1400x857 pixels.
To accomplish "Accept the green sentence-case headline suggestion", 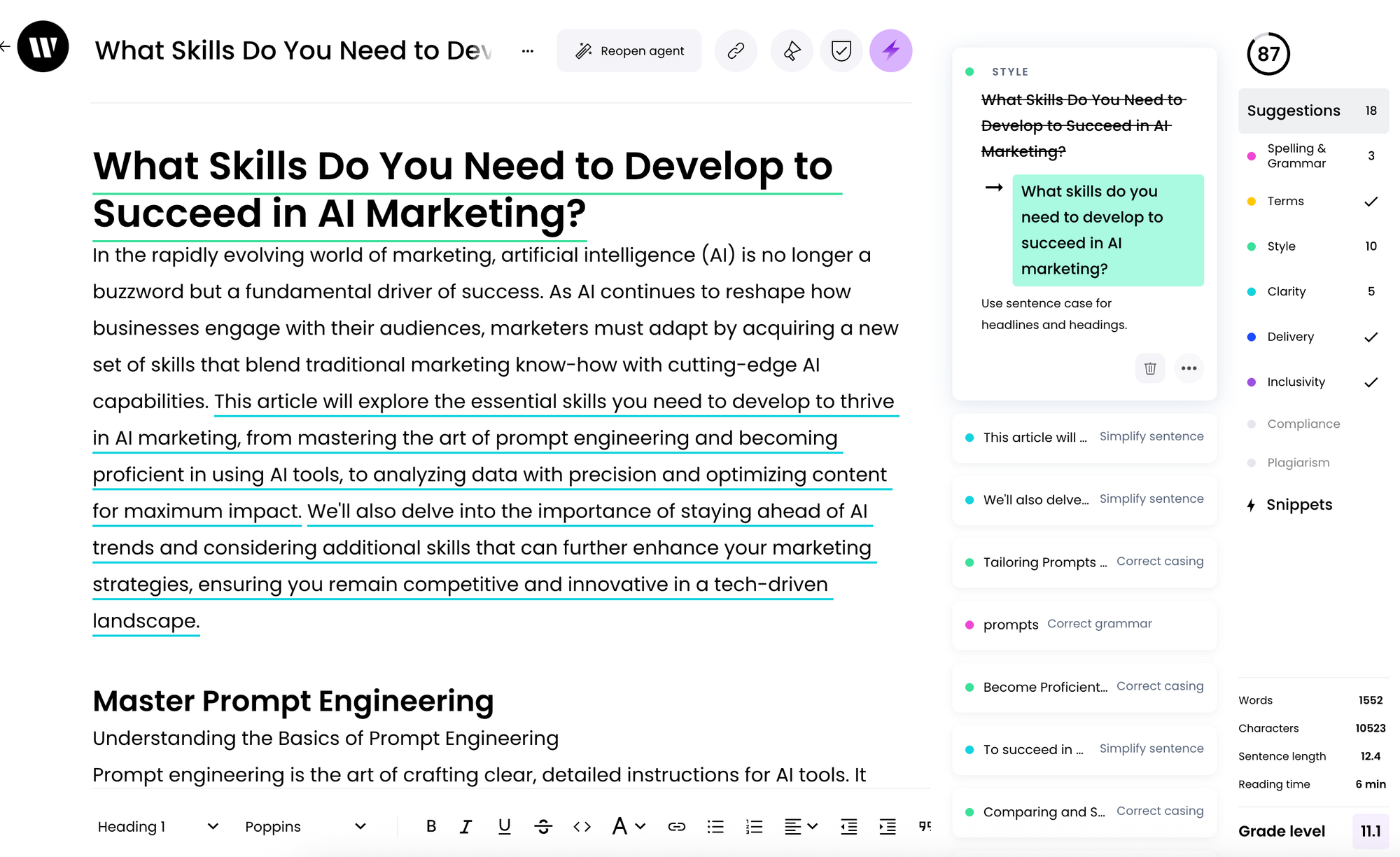I will point(1107,230).
